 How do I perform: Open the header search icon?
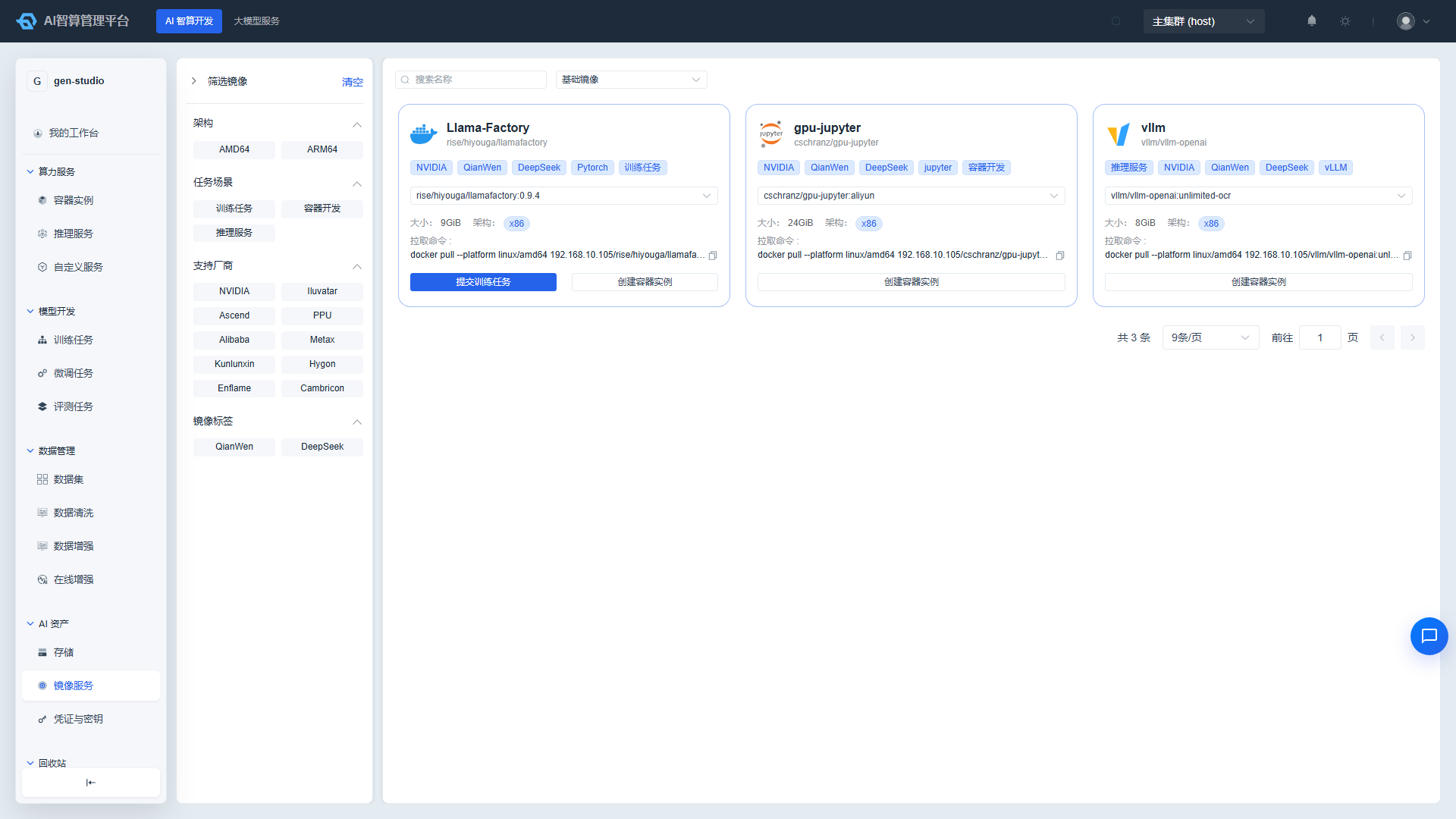(1116, 21)
